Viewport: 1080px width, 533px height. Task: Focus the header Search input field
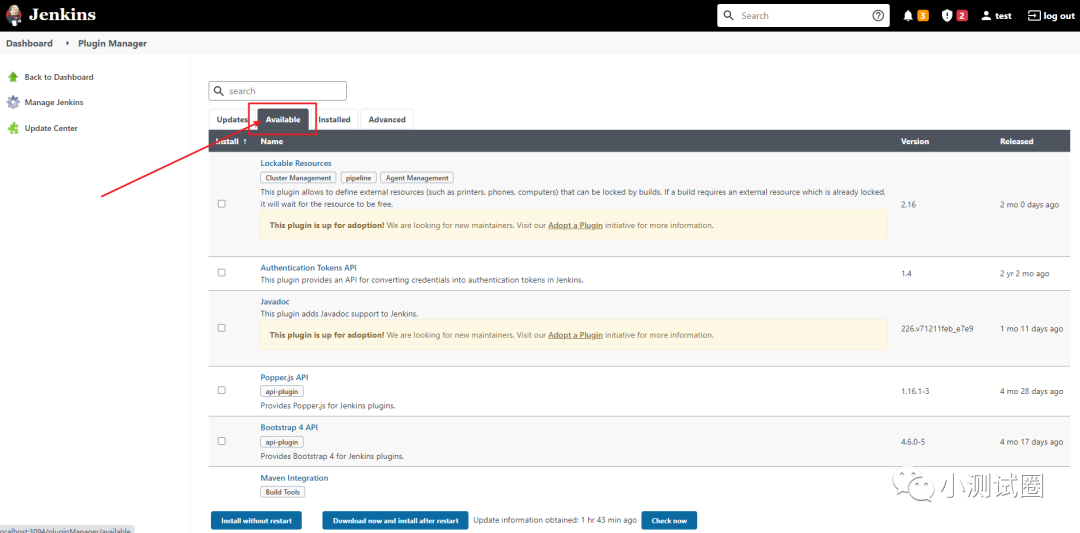[x=804, y=16]
